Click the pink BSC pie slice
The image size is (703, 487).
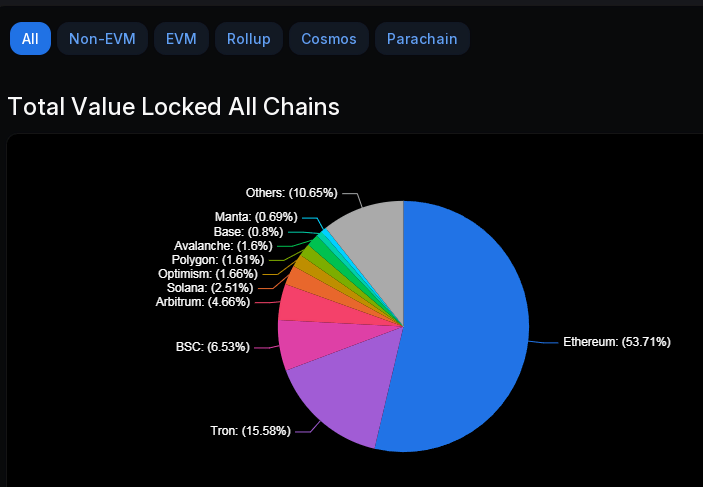click(314, 343)
